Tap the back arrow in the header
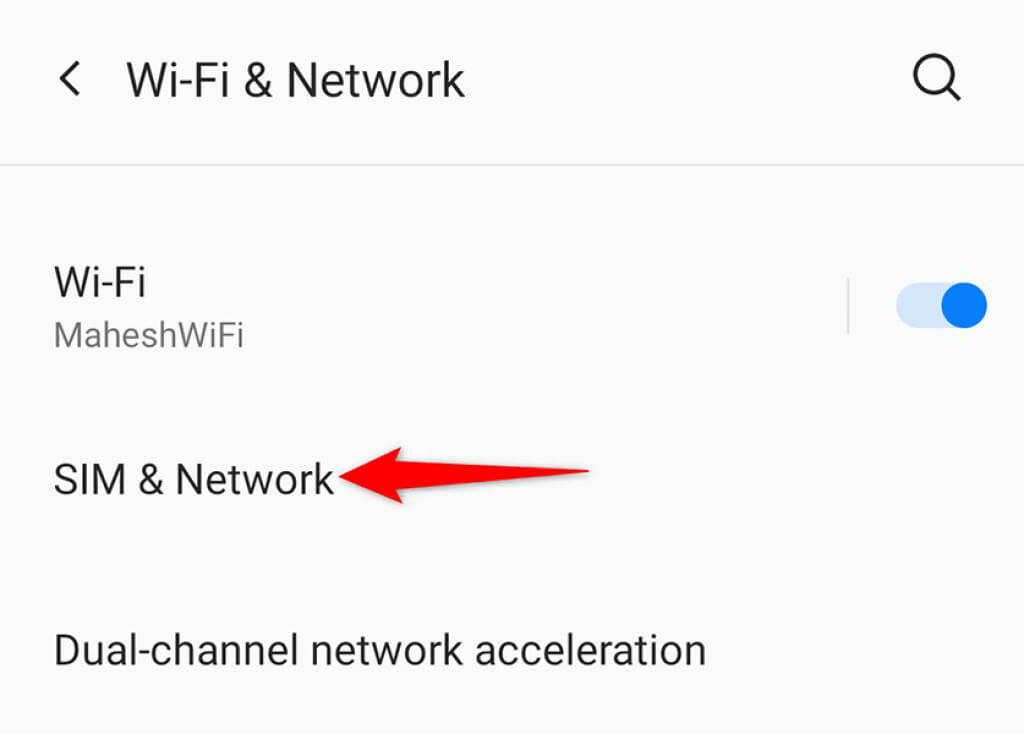Viewport: 1024px width, 734px height. pos(70,79)
